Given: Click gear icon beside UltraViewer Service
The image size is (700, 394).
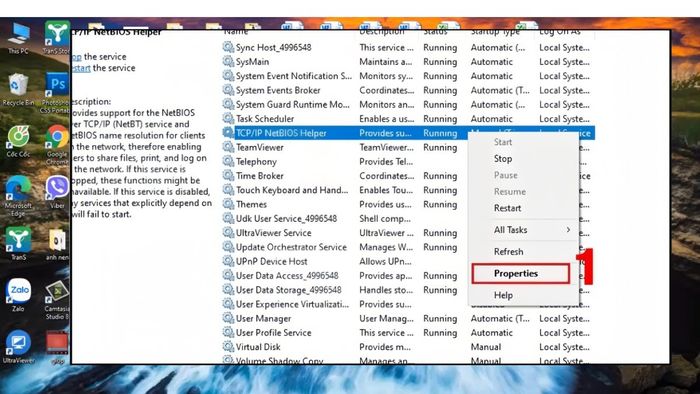Looking at the screenshot, I should pos(228,233).
